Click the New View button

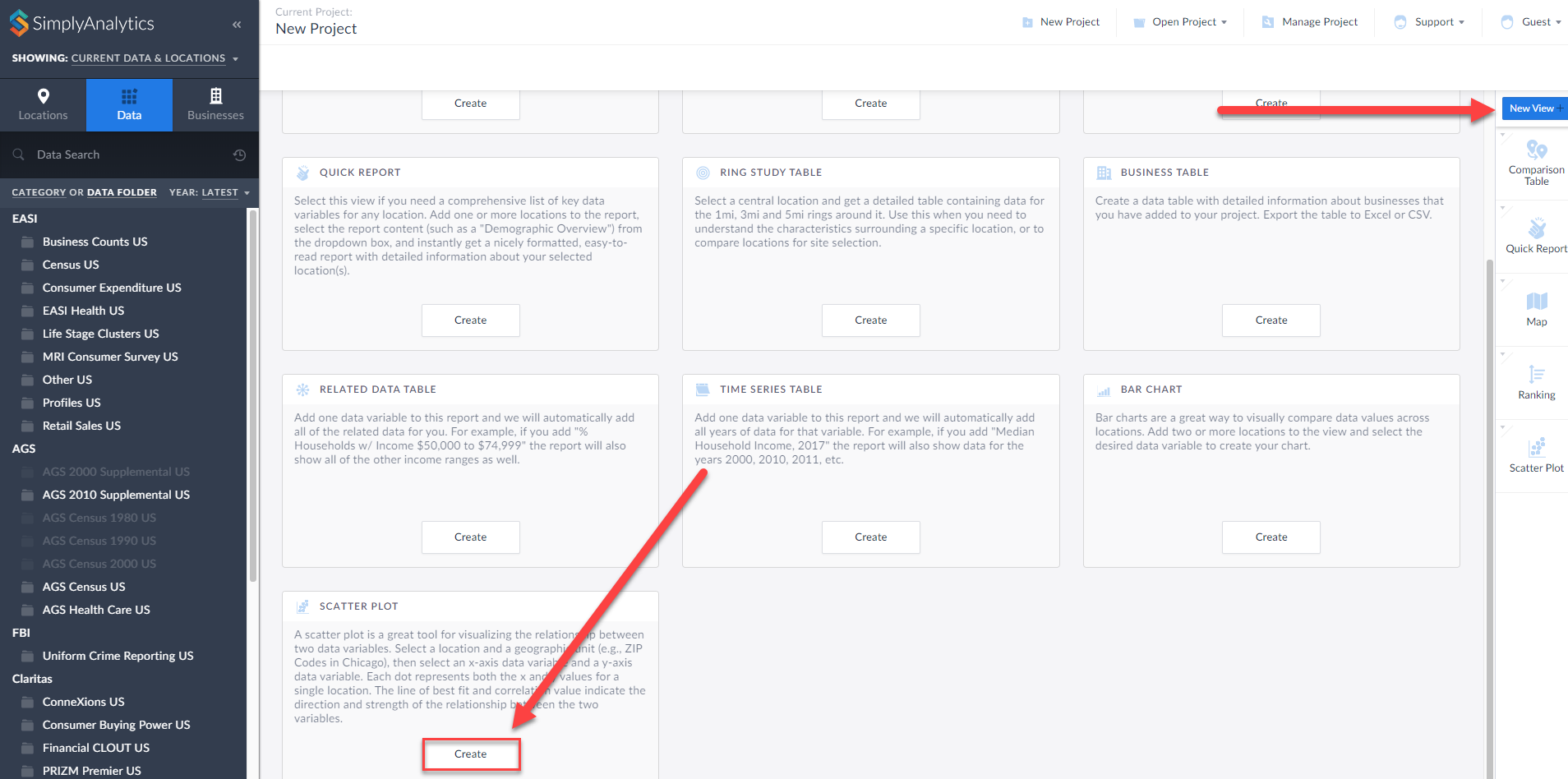point(1535,108)
